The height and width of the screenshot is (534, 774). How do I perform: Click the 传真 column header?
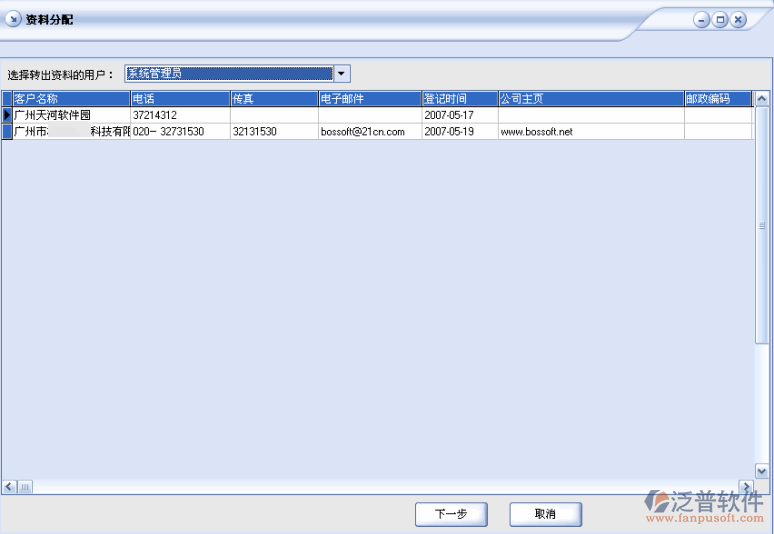274,99
